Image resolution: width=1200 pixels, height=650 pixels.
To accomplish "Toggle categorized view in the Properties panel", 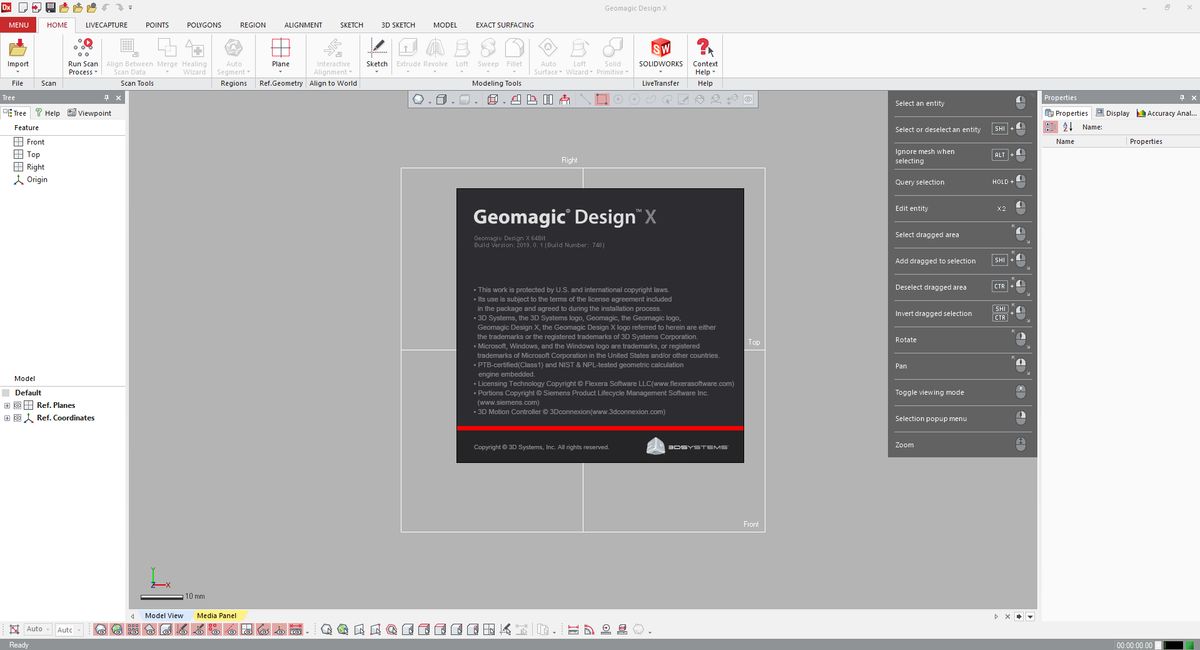I will pos(1051,127).
